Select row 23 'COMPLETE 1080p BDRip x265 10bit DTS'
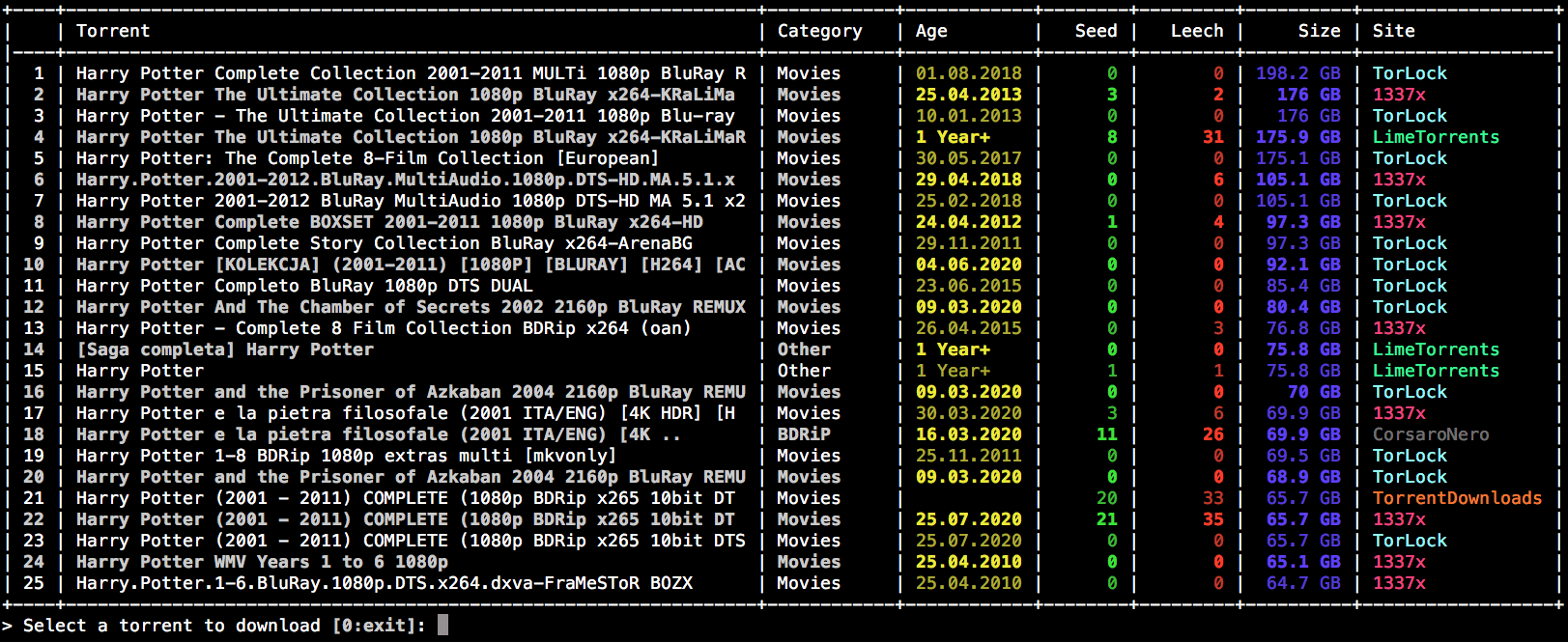The width and height of the screenshot is (1568, 642). (411, 541)
